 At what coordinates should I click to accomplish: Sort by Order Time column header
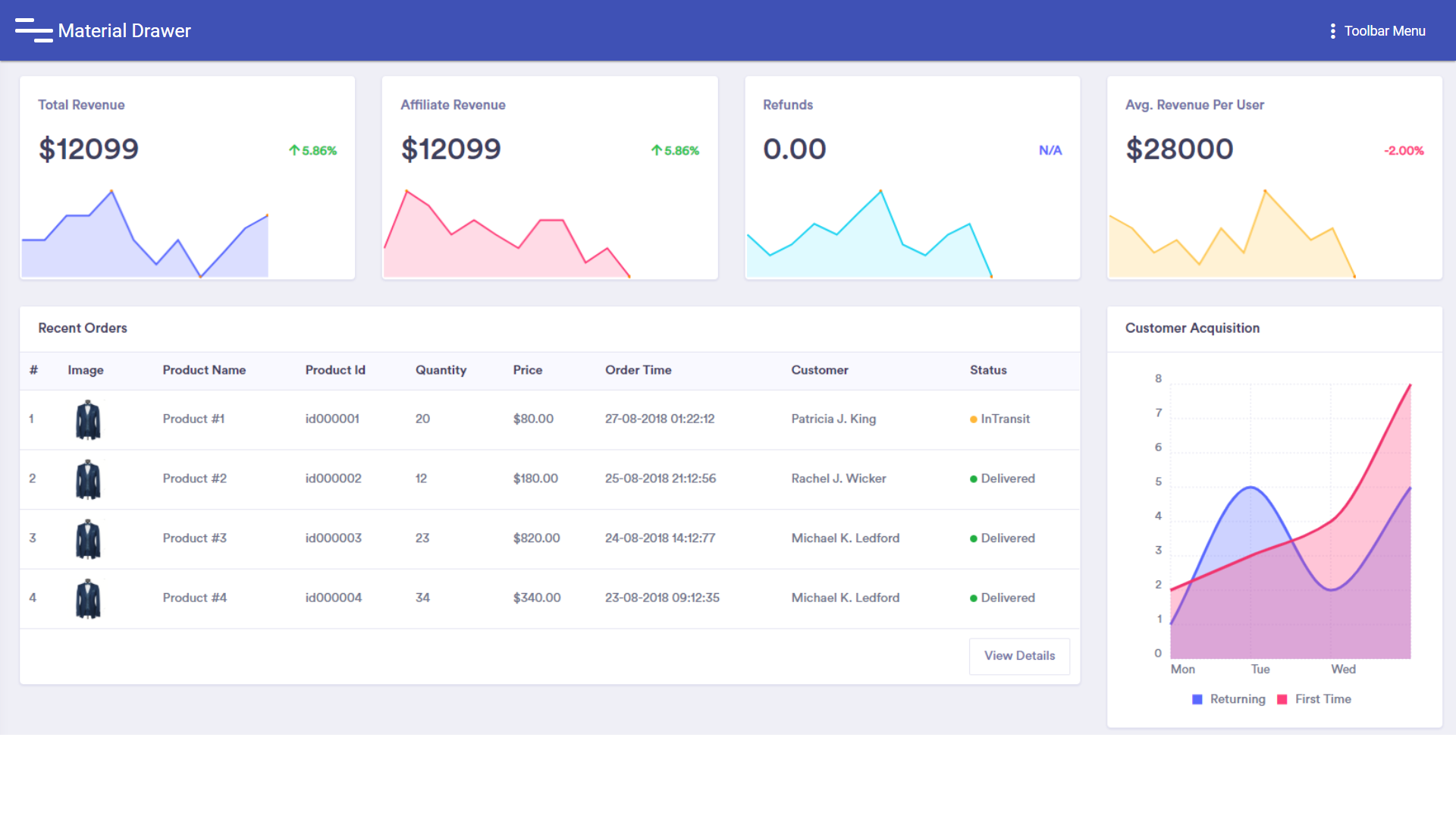(x=638, y=370)
